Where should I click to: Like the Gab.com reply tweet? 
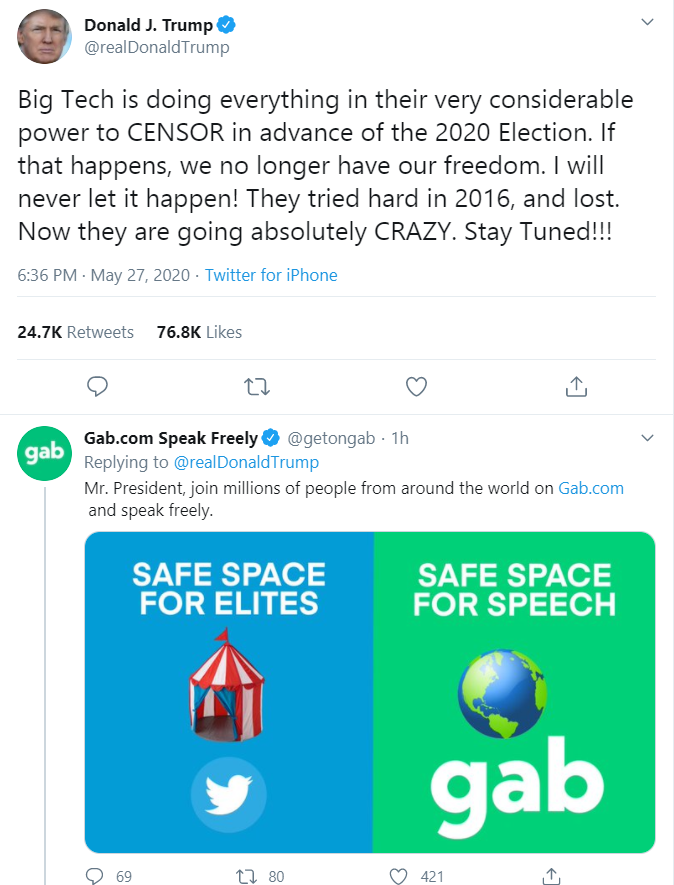tap(399, 876)
